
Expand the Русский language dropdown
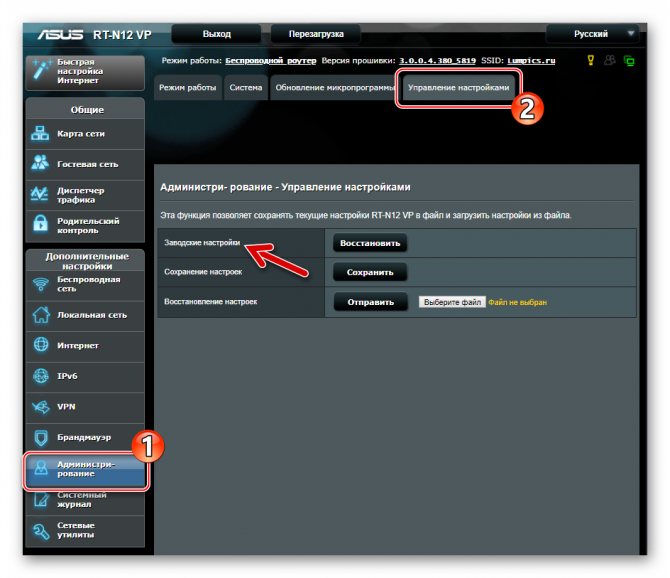pos(593,34)
